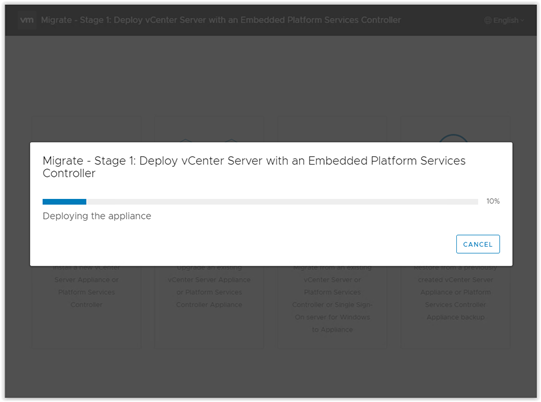Click 'Deploying the appliance' status text

tap(97, 216)
